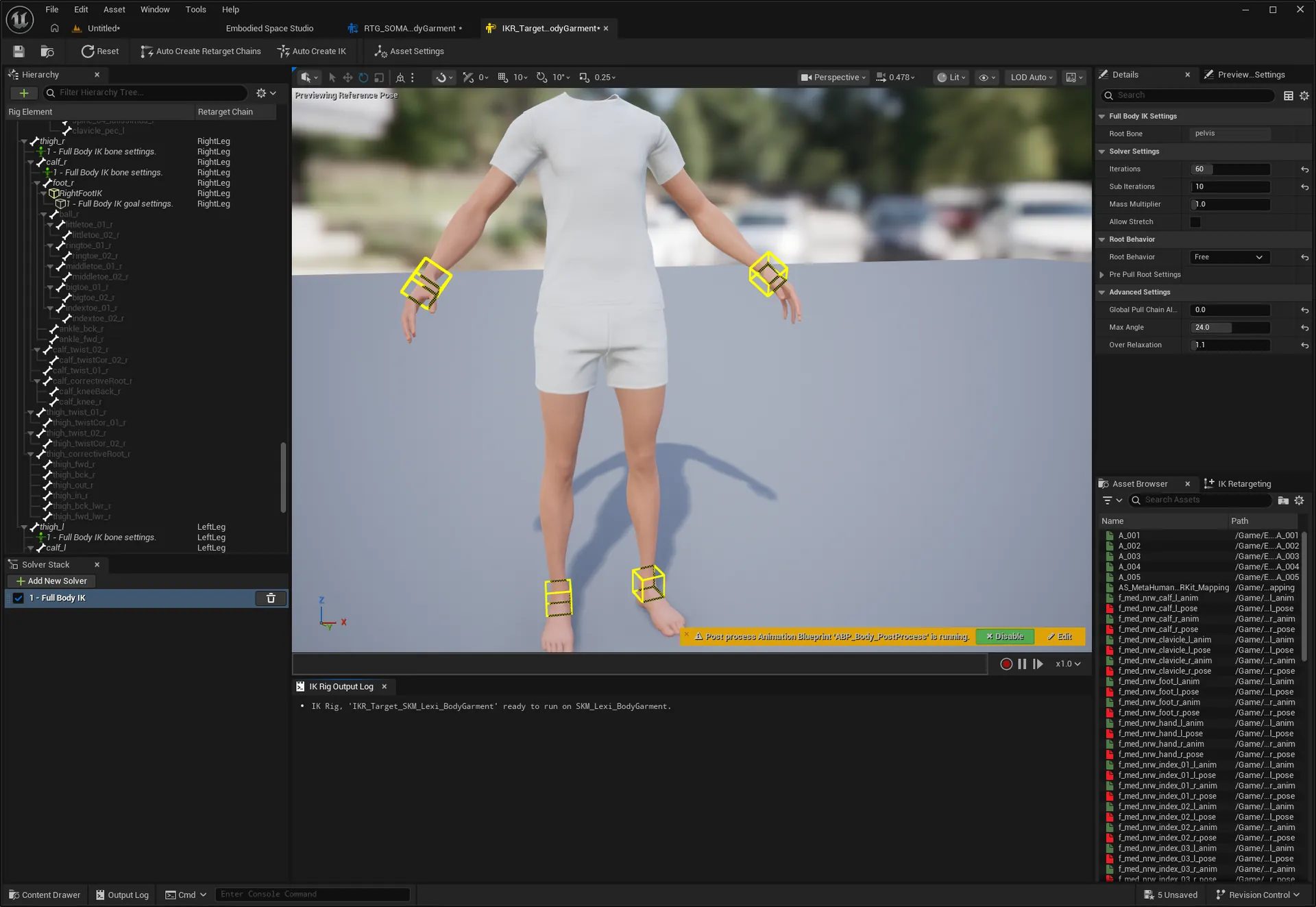Screen dimensions: 1316x907
Task: Select the viewport Select mode arrow tool
Action: (x=332, y=77)
